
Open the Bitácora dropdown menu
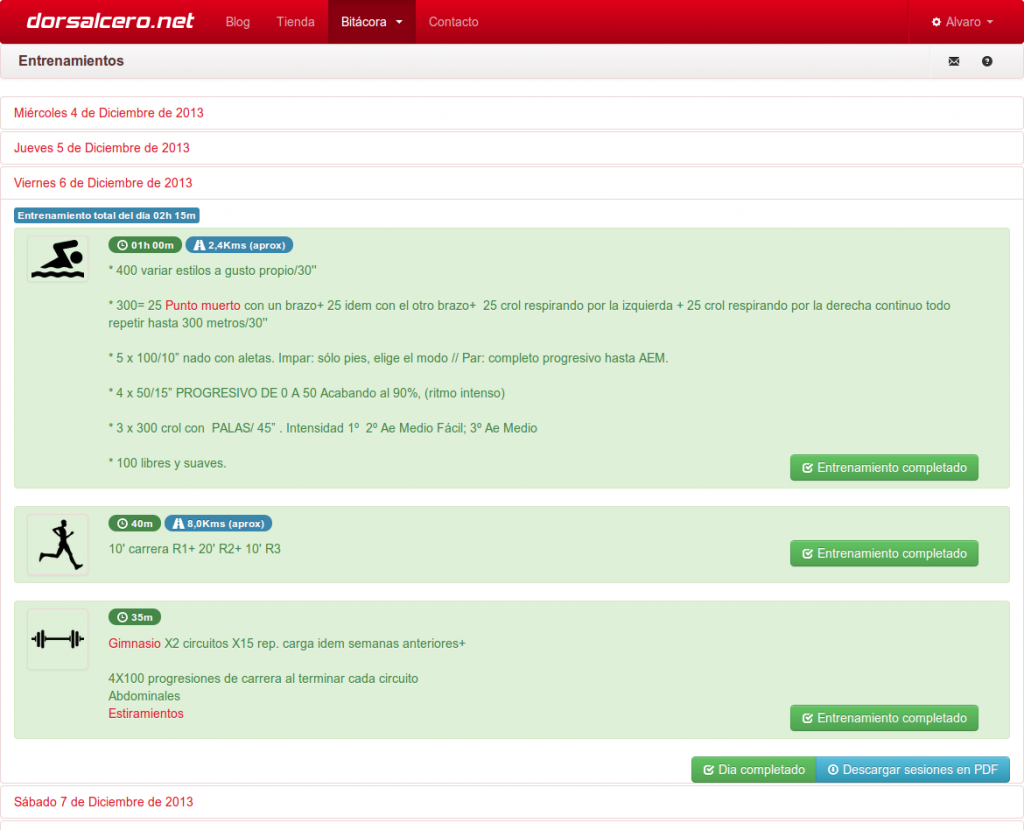[x=372, y=22]
